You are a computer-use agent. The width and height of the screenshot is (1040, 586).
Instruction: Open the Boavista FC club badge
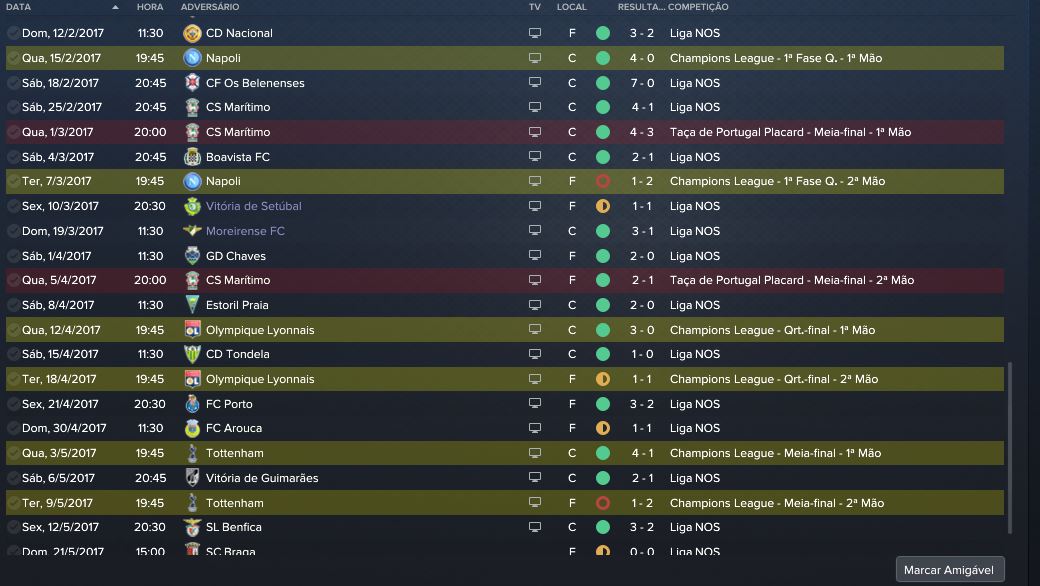(193, 157)
